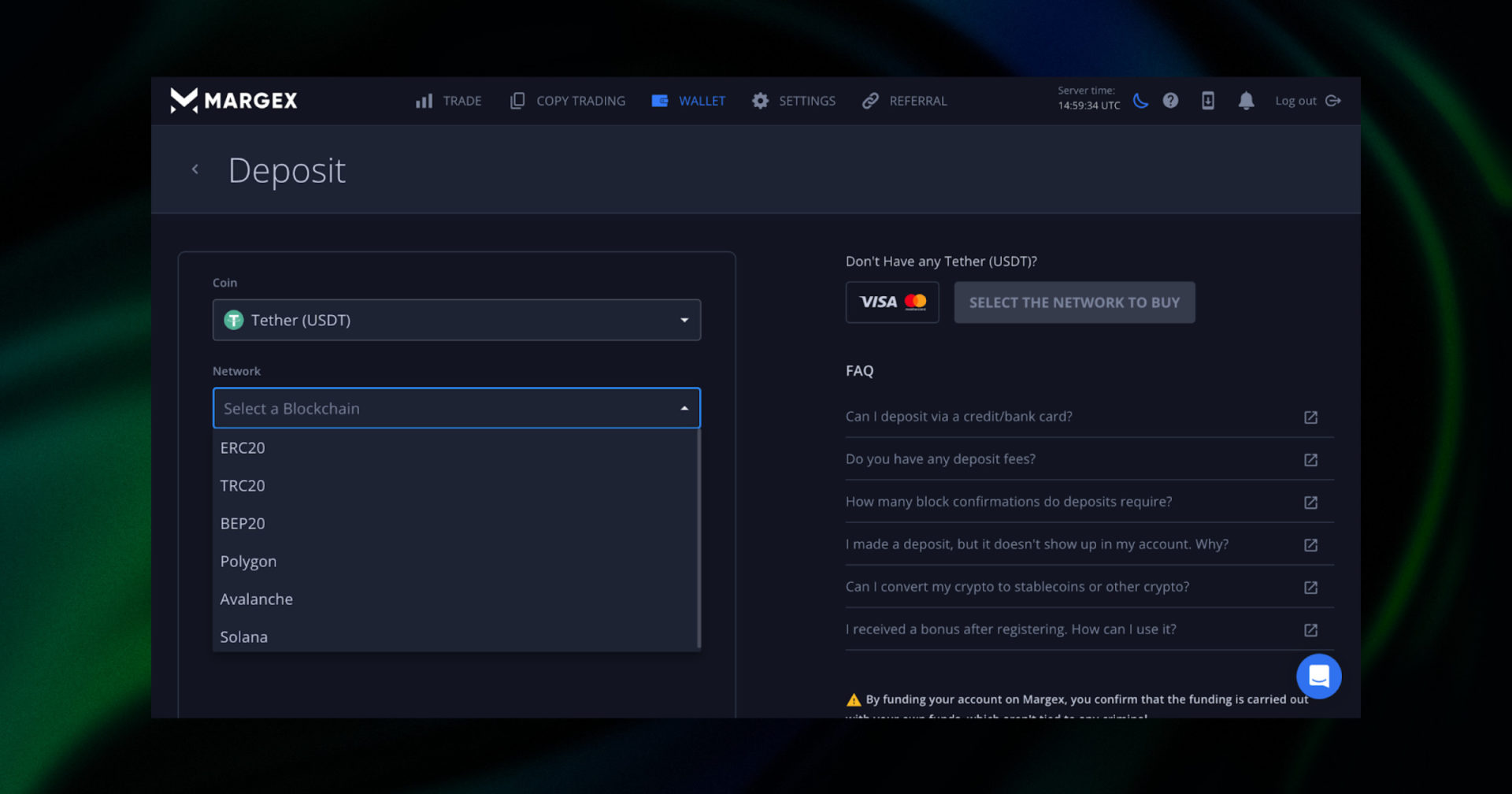Open the Trade tab

(448, 101)
